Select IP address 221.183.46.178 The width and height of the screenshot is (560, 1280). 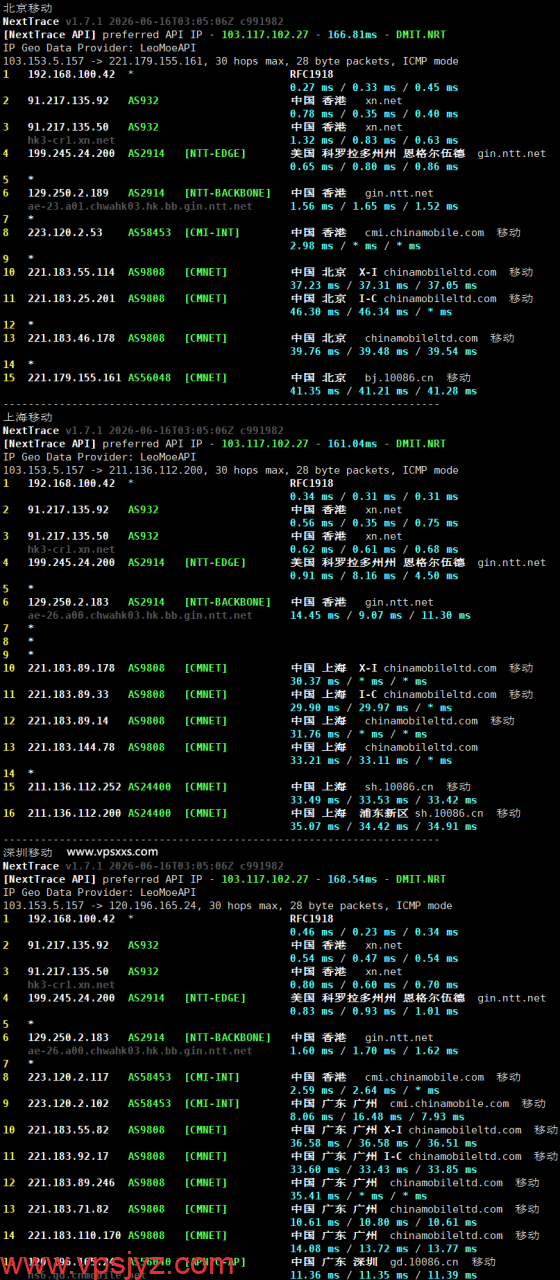(x=71, y=338)
